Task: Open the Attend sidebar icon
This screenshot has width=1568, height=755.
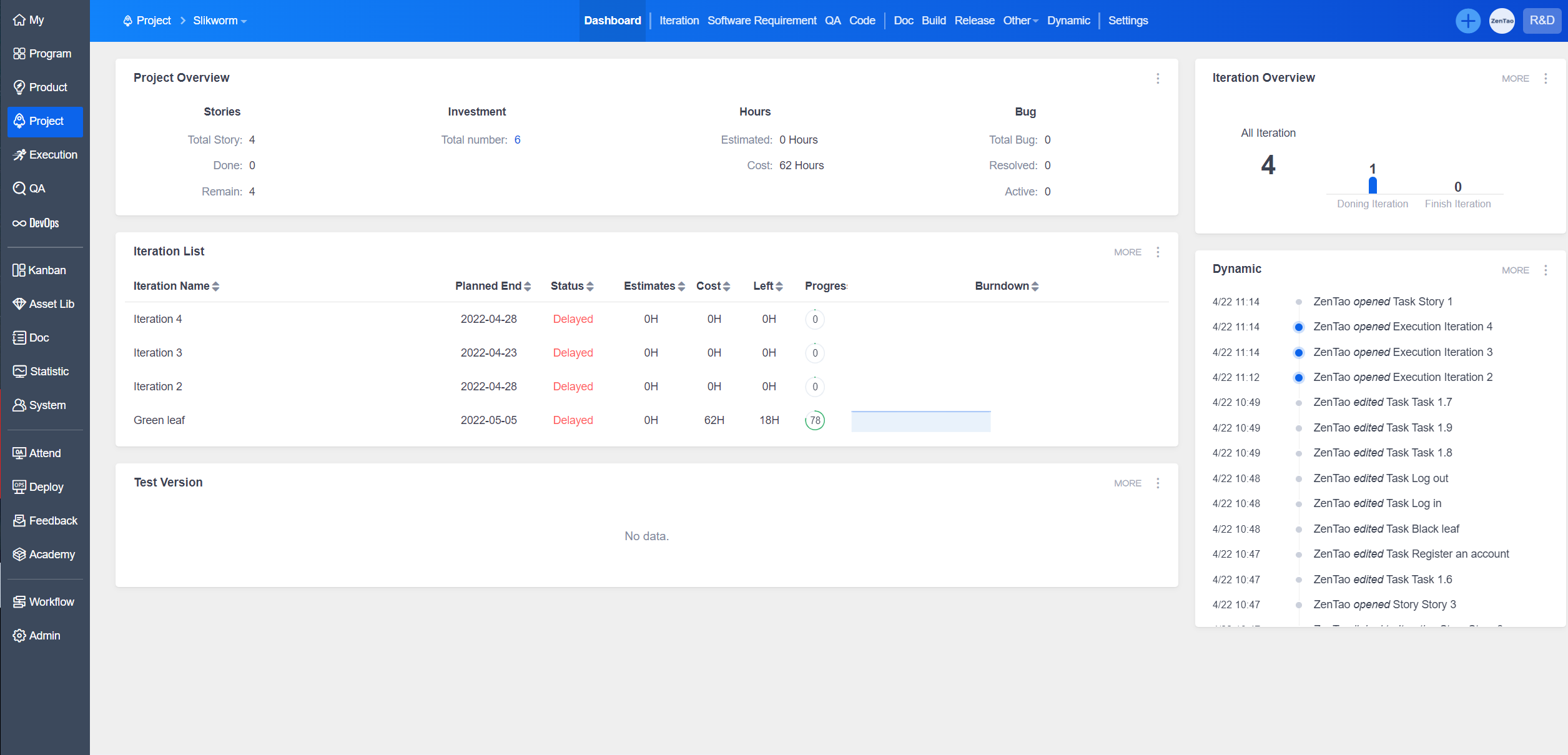Action: pyautogui.click(x=19, y=453)
